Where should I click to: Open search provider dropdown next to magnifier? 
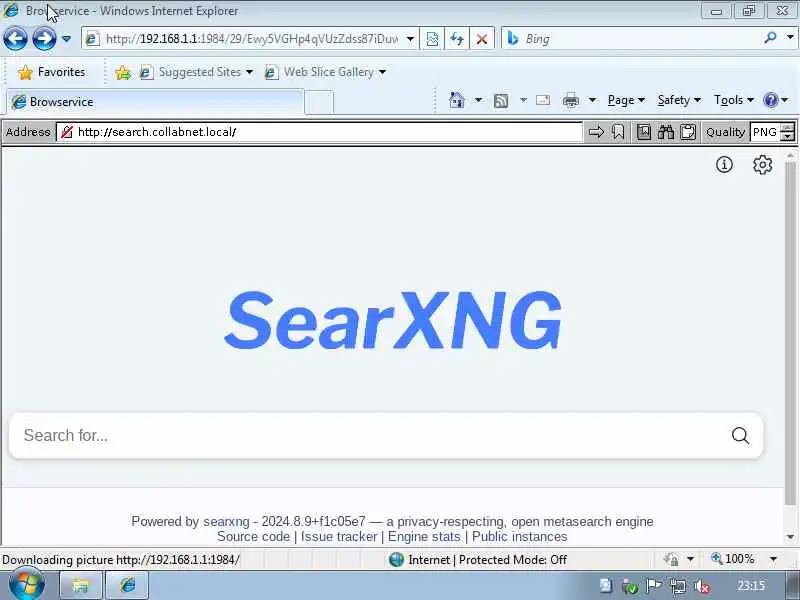point(790,38)
